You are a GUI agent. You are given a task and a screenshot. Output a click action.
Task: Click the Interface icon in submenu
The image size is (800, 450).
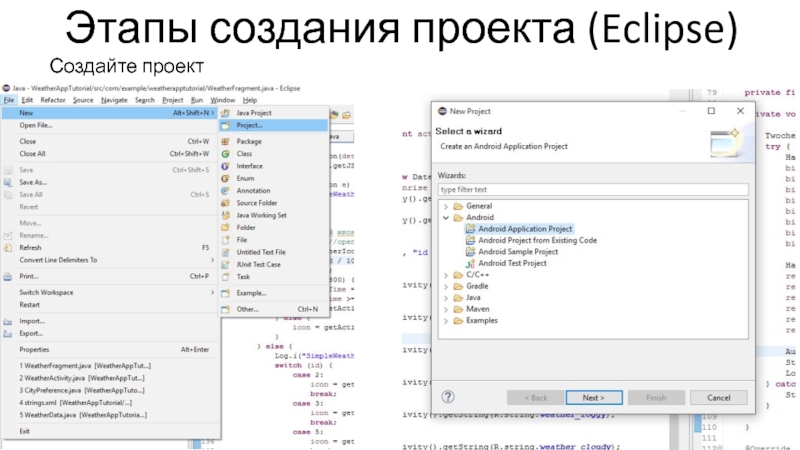coord(225,166)
